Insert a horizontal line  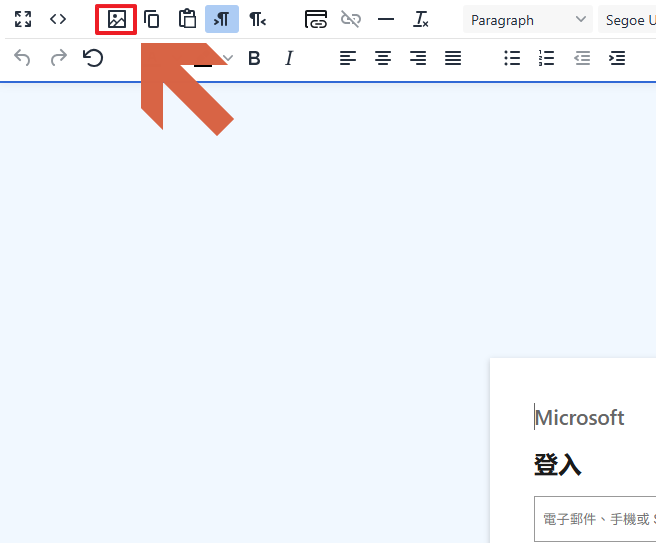386,19
